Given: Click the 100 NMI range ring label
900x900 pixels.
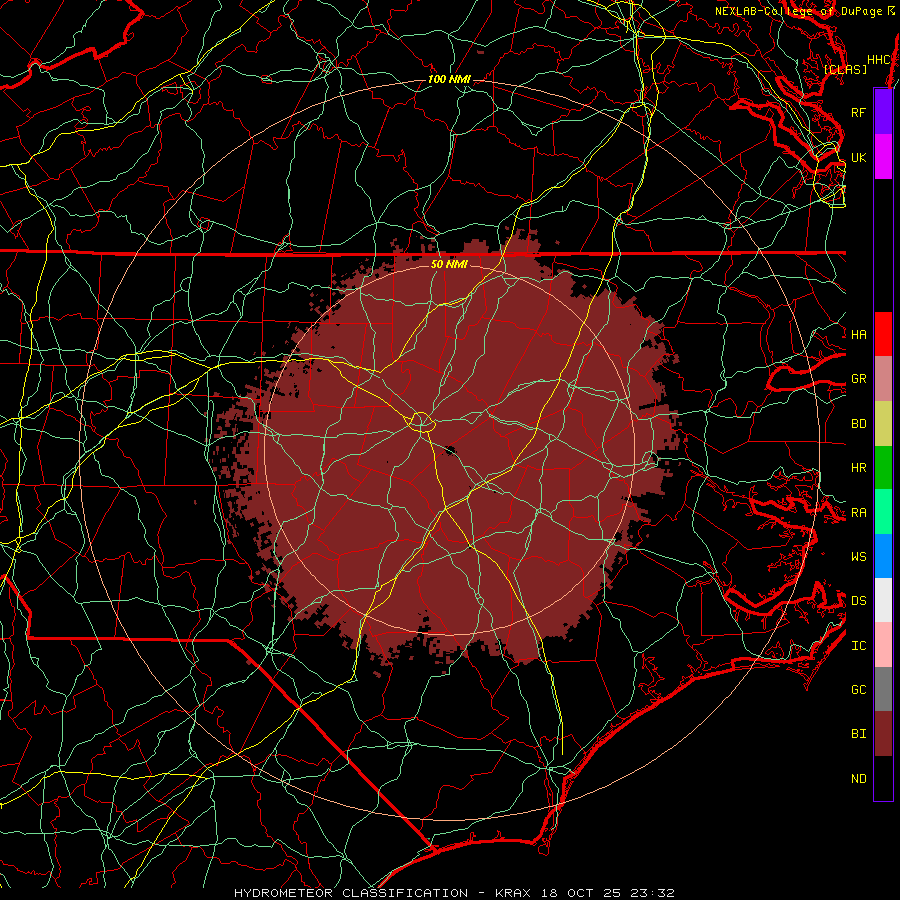Looking at the screenshot, I should pos(449,79).
